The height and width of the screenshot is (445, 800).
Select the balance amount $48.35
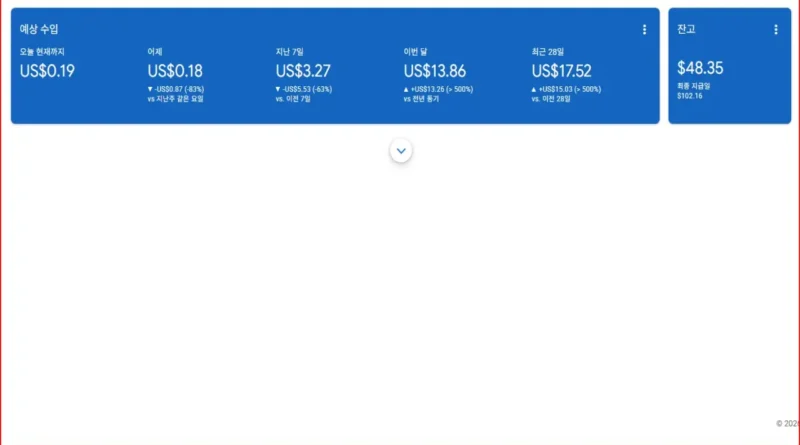(x=700, y=68)
